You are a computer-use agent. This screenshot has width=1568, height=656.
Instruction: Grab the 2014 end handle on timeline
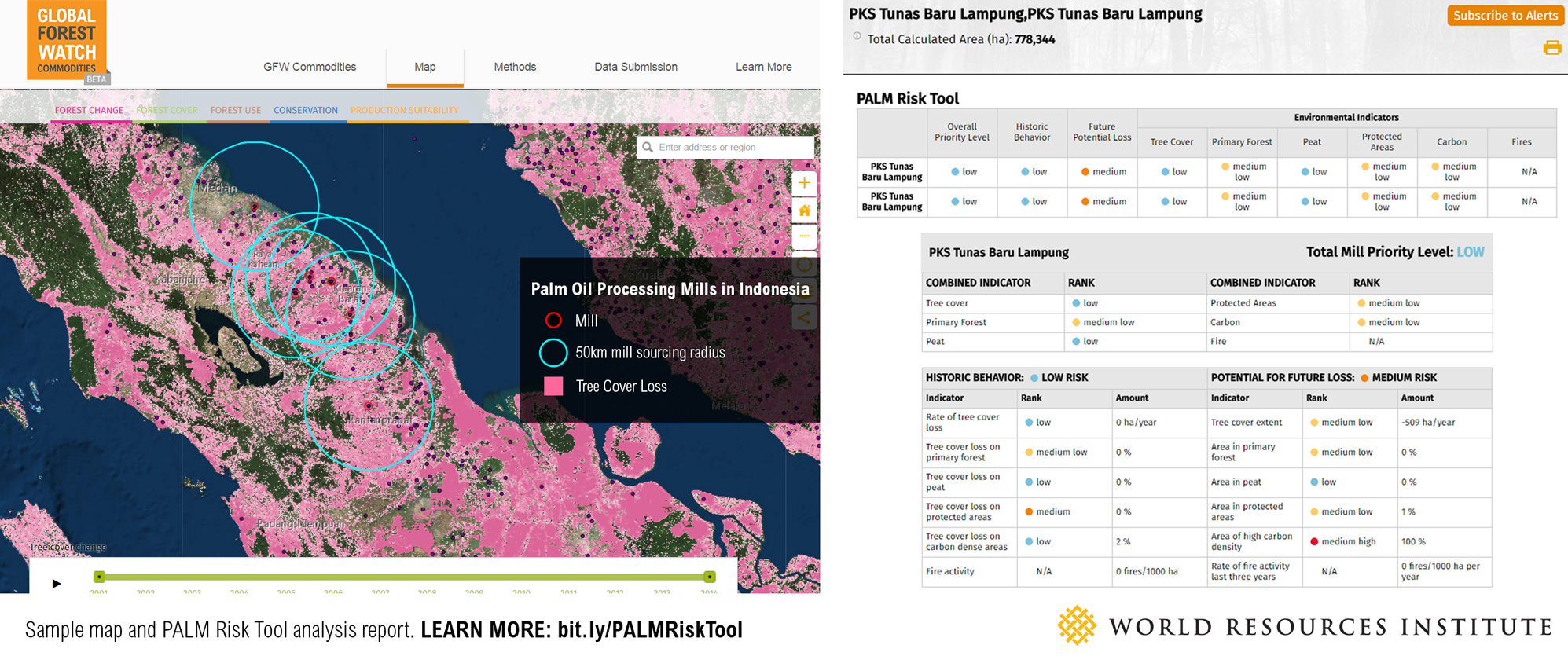(x=710, y=577)
